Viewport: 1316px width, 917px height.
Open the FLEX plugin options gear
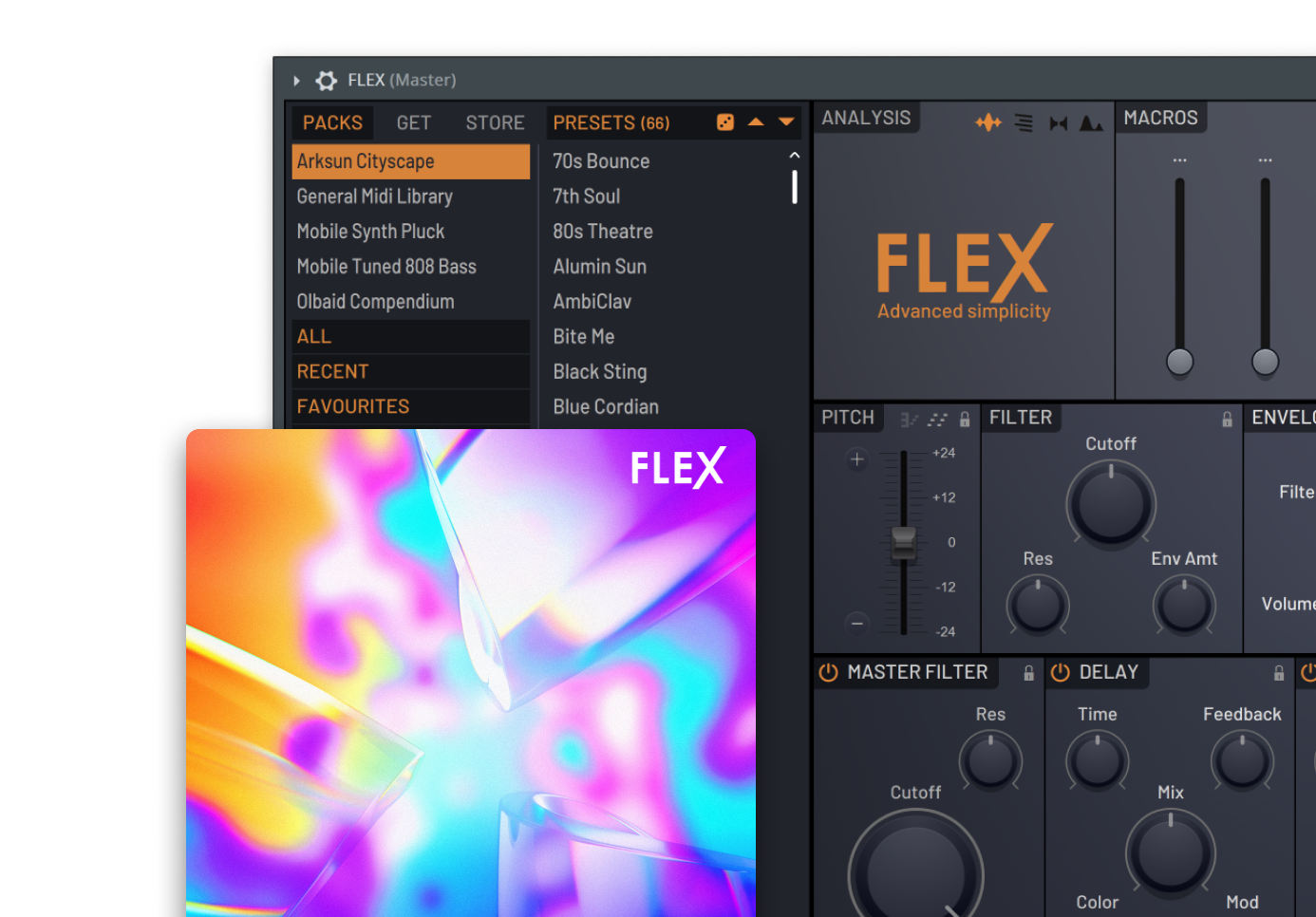pyautogui.click(x=327, y=81)
